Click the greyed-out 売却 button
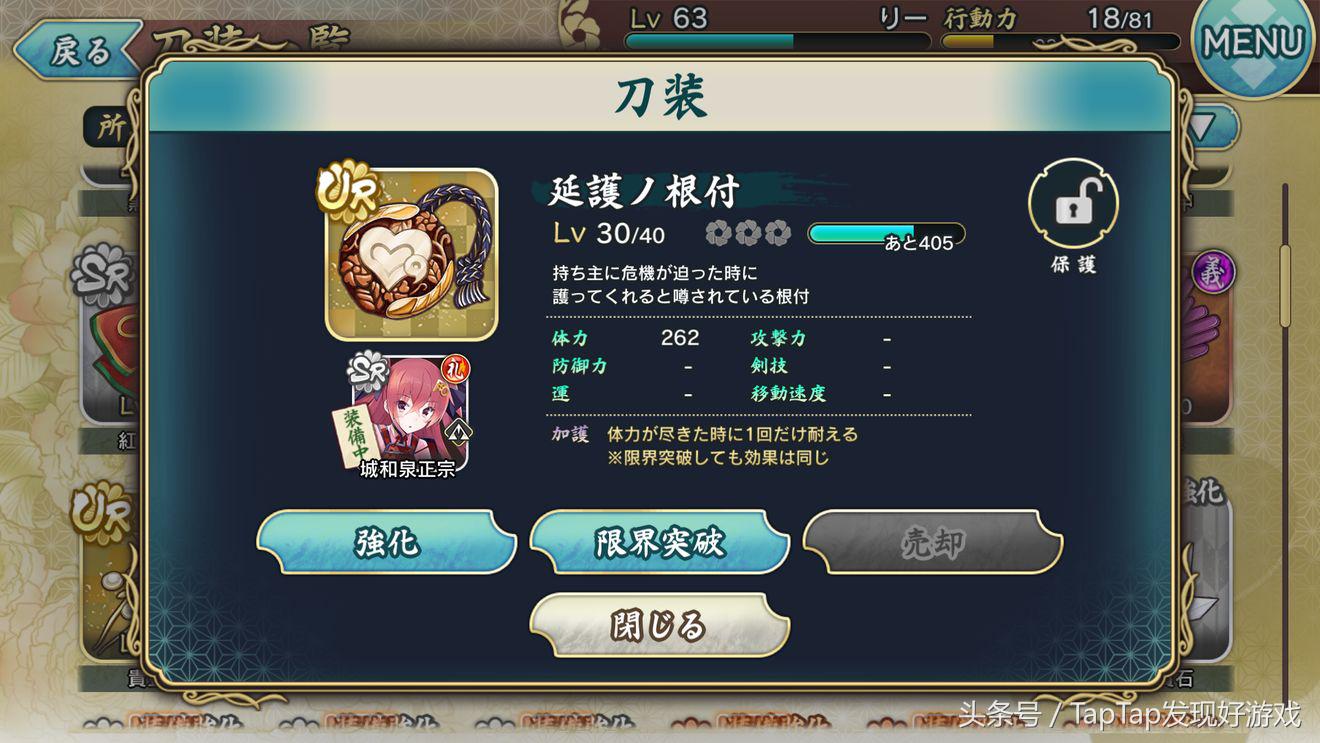The height and width of the screenshot is (743, 1320). pyautogui.click(x=932, y=542)
